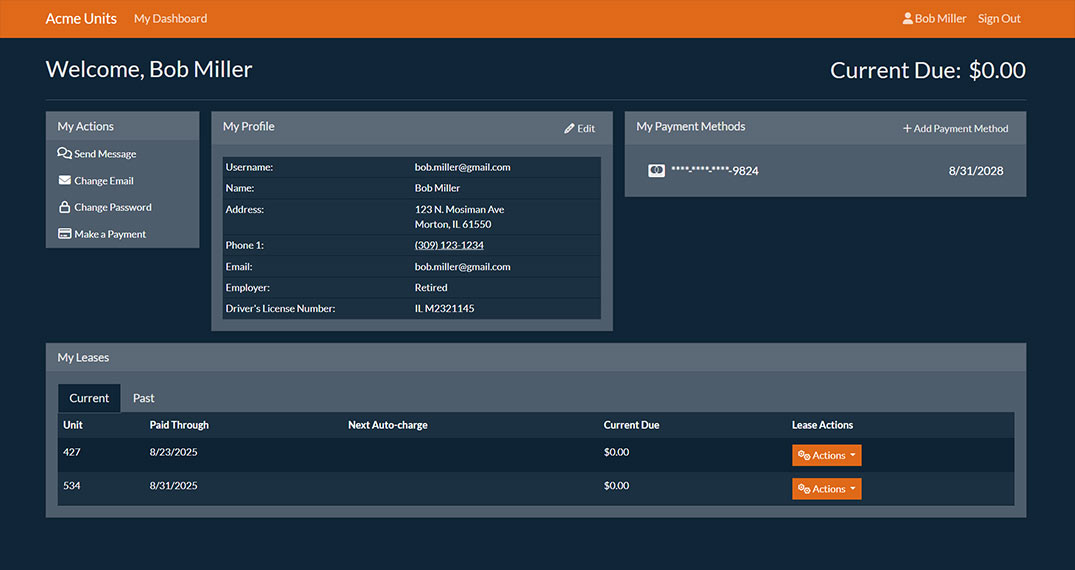The height and width of the screenshot is (570, 1075).
Task: Edit the My Profile section
Action: 579,128
